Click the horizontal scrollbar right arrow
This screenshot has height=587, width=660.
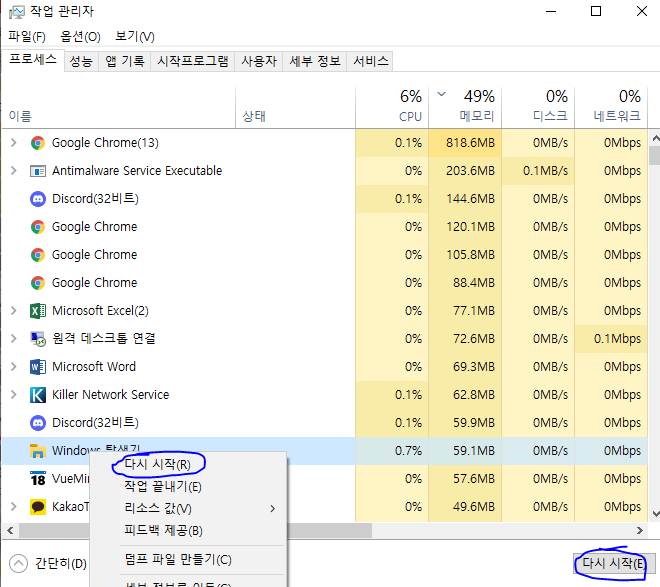coord(640,531)
